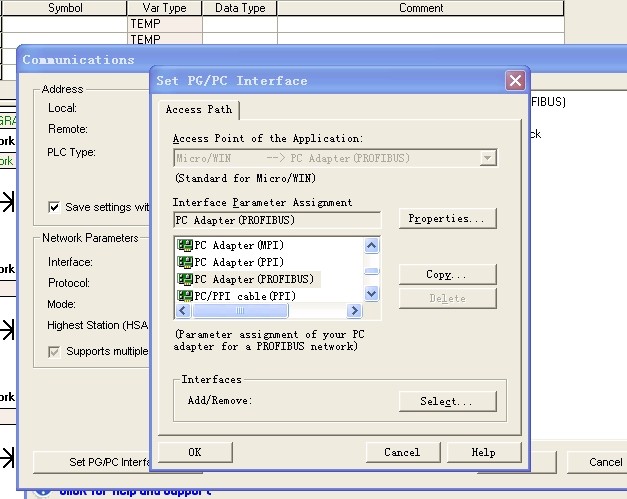Click Comment column header

421,8
